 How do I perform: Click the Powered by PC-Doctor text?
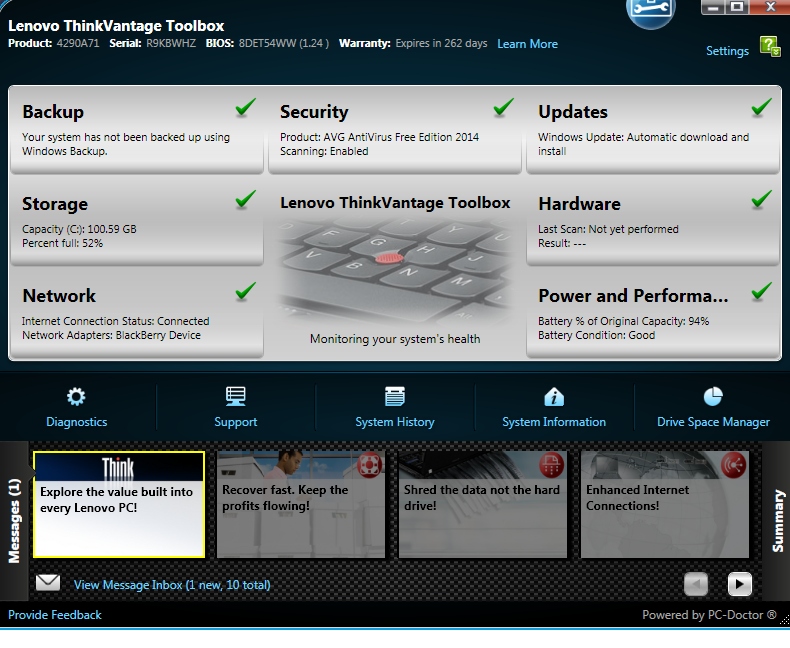pyautogui.click(x=709, y=615)
